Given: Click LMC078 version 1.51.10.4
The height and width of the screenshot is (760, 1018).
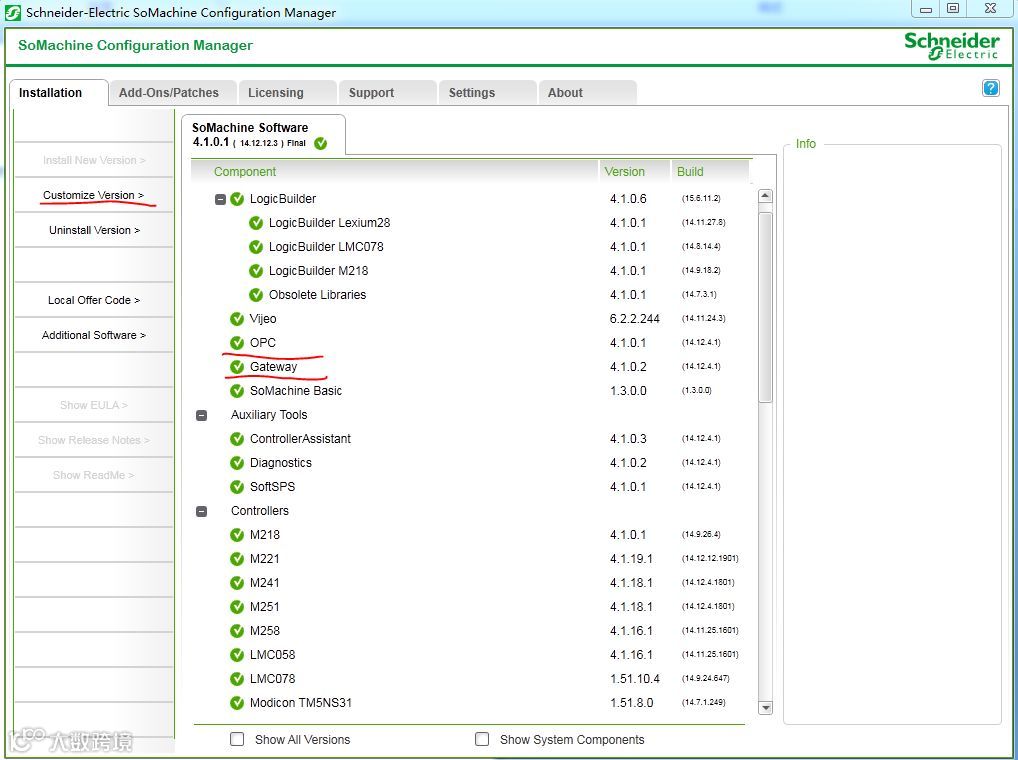Looking at the screenshot, I should (x=634, y=679).
